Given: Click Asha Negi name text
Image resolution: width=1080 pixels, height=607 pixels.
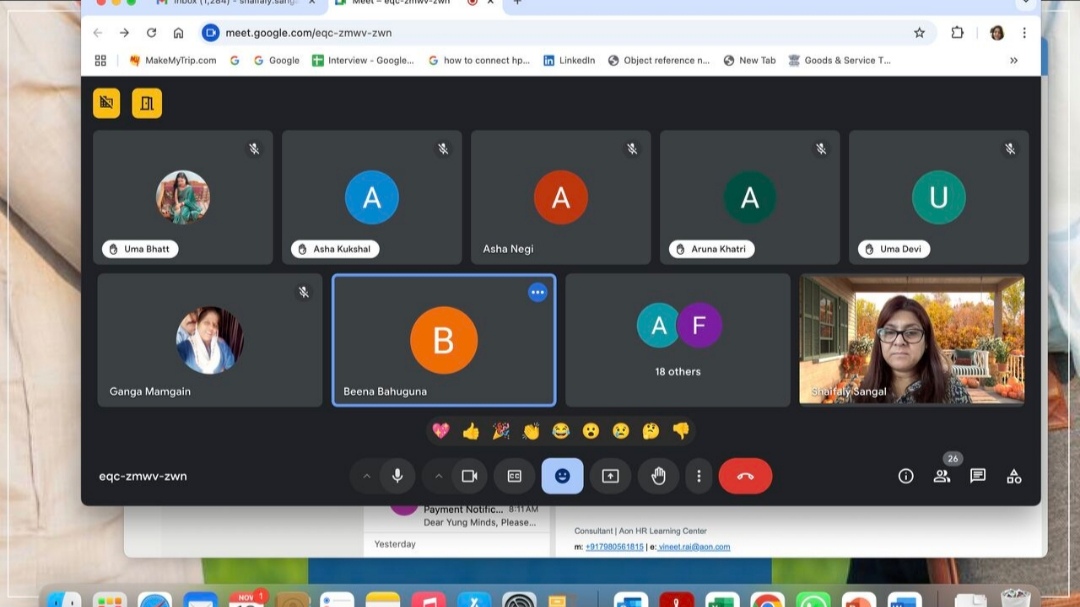Looking at the screenshot, I should click(x=508, y=249).
